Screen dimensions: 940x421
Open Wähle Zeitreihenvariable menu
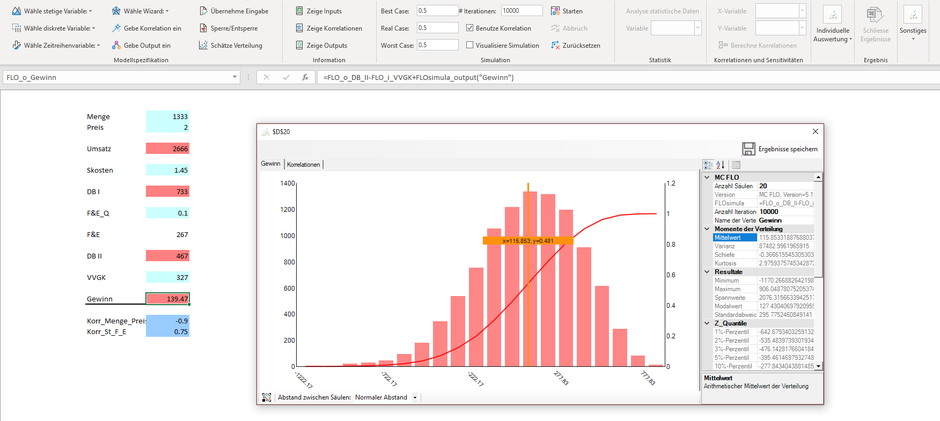56,45
